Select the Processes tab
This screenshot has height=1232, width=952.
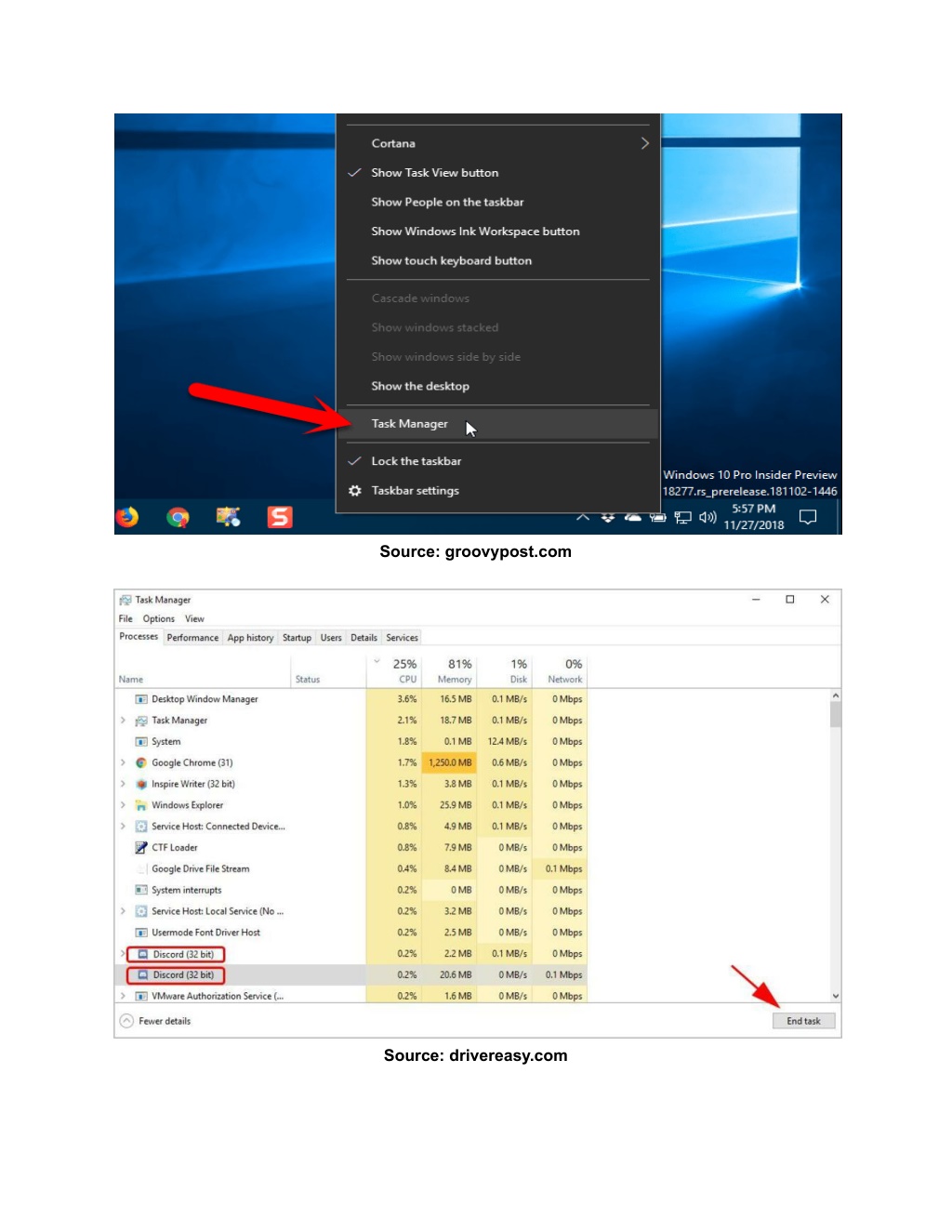pyautogui.click(x=139, y=637)
